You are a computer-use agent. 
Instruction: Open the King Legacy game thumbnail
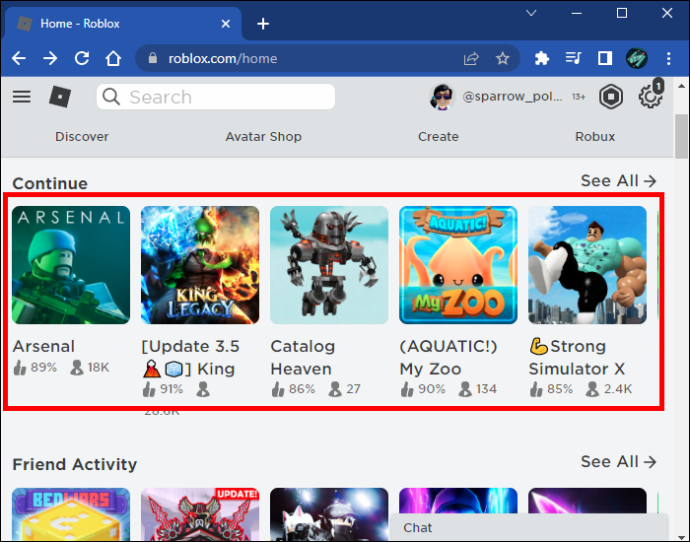(x=200, y=265)
